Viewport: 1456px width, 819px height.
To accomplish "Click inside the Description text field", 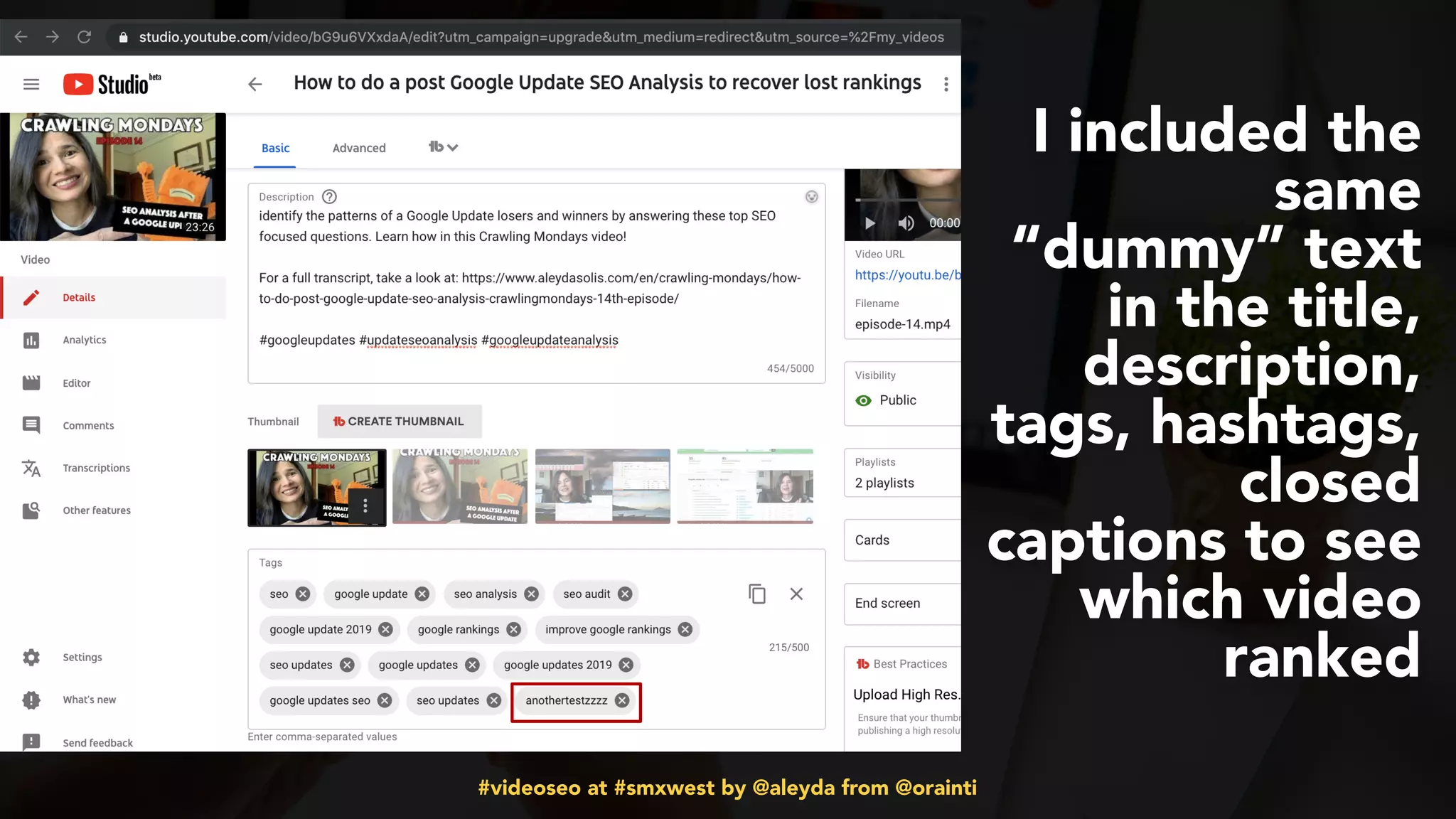I will [x=536, y=283].
